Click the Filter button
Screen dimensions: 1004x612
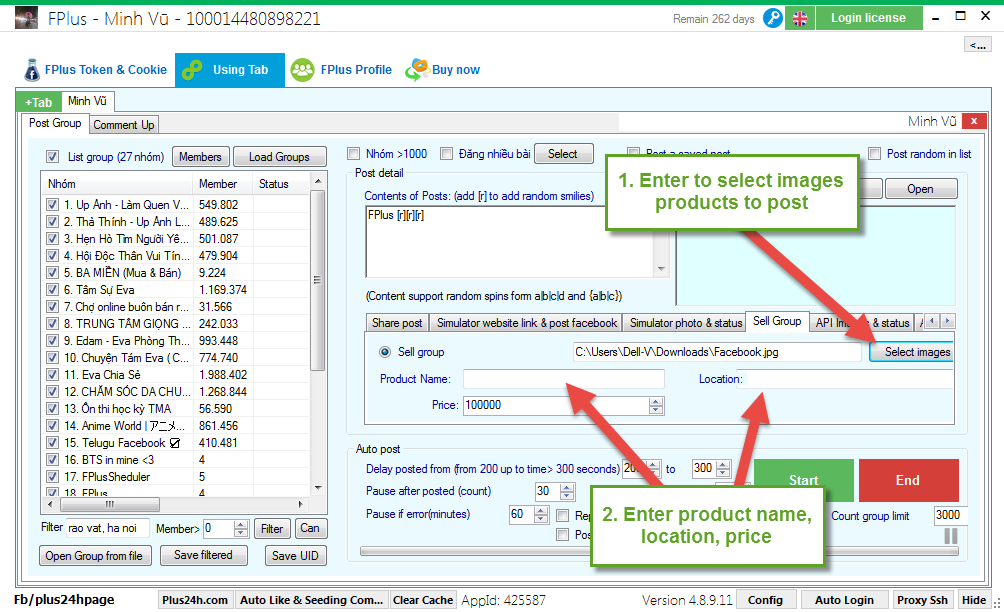point(271,529)
